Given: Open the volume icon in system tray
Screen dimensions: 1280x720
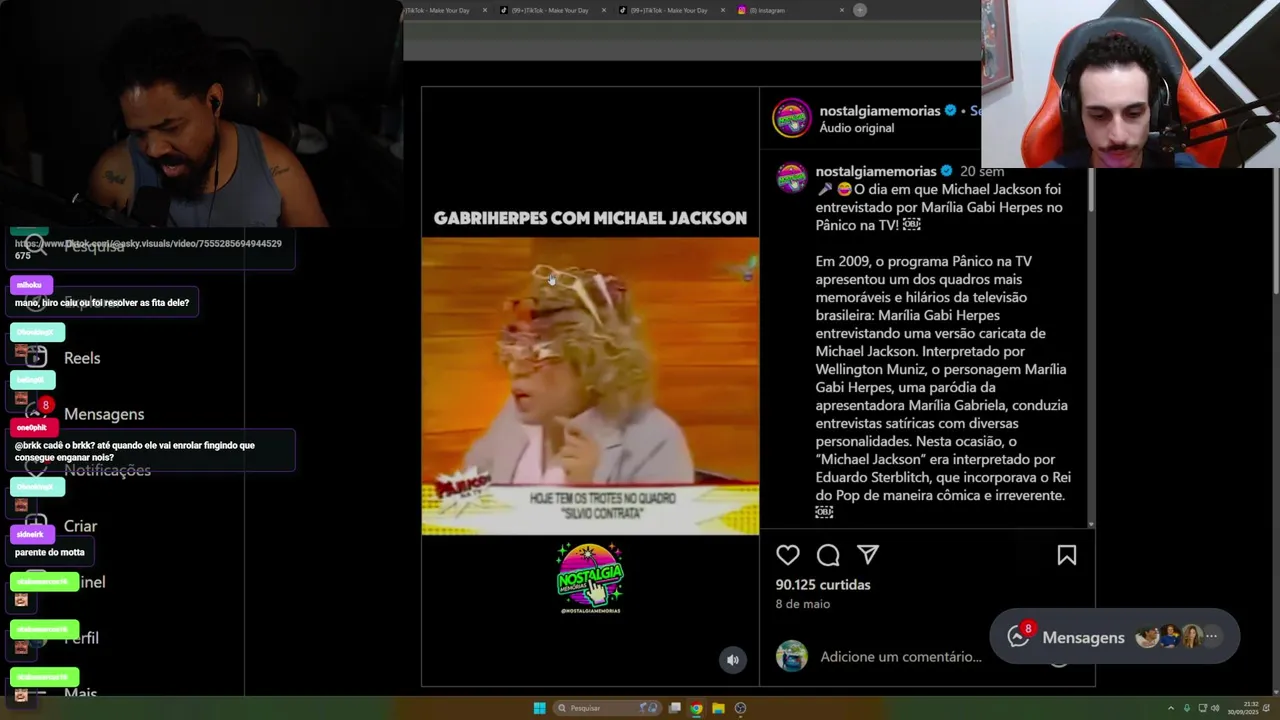Looking at the screenshot, I should pyautogui.click(x=1217, y=708).
